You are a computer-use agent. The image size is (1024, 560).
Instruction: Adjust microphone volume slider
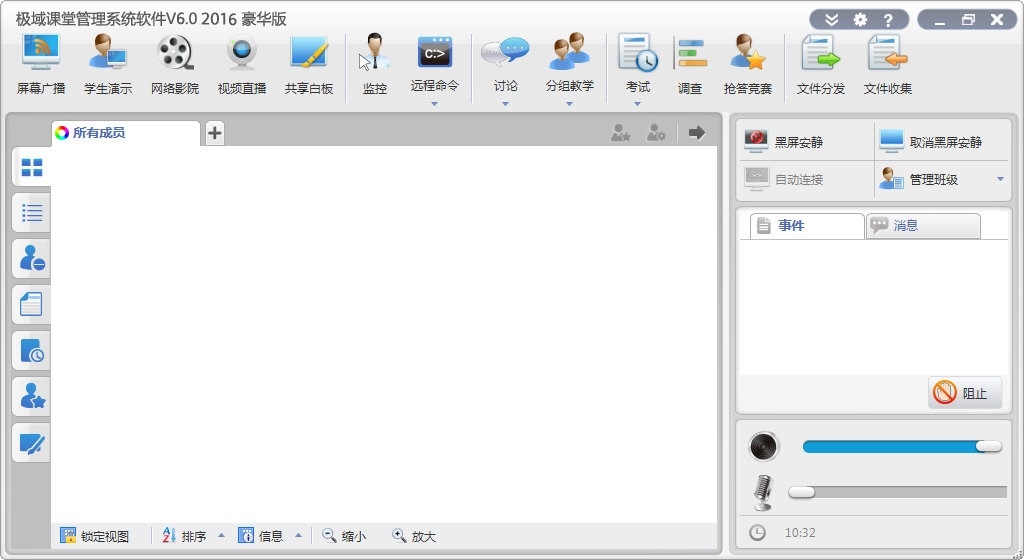897,492
